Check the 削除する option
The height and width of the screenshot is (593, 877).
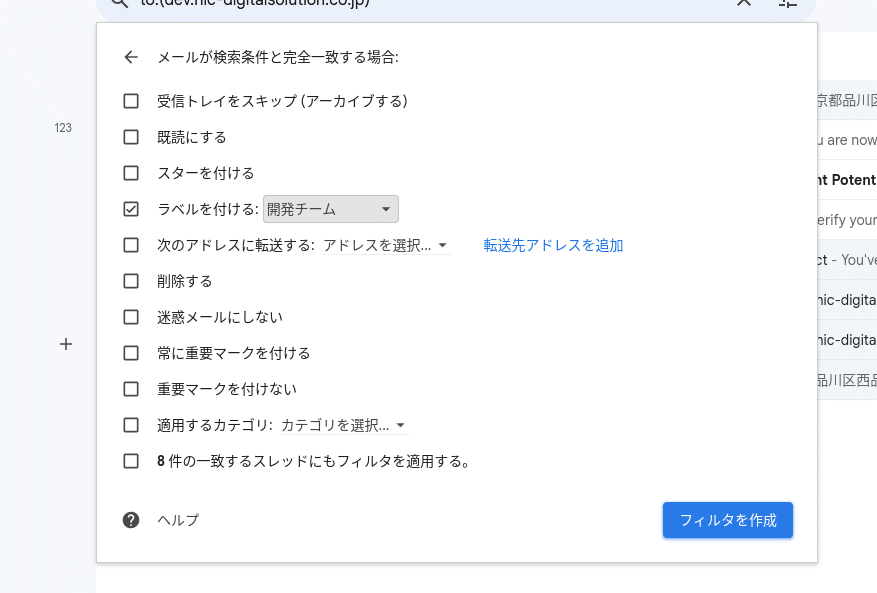click(130, 281)
